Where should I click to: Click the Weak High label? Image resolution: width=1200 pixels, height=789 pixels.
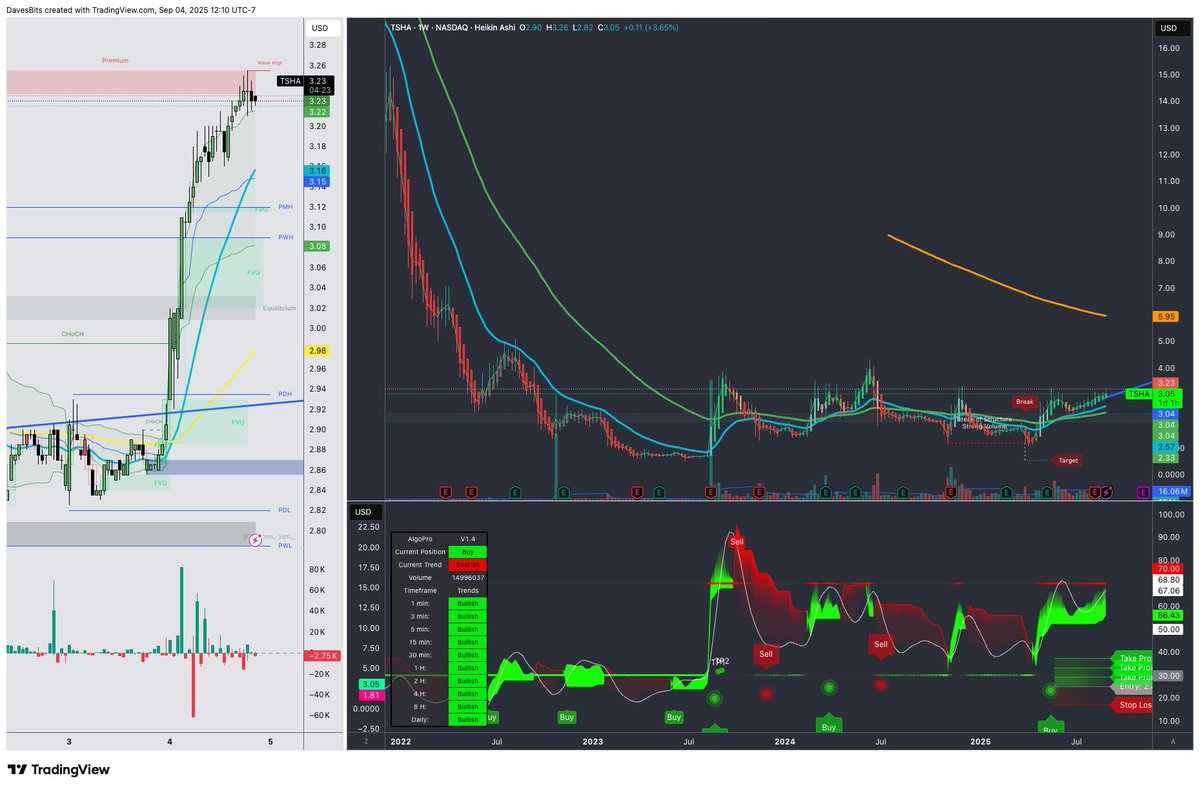270,62
